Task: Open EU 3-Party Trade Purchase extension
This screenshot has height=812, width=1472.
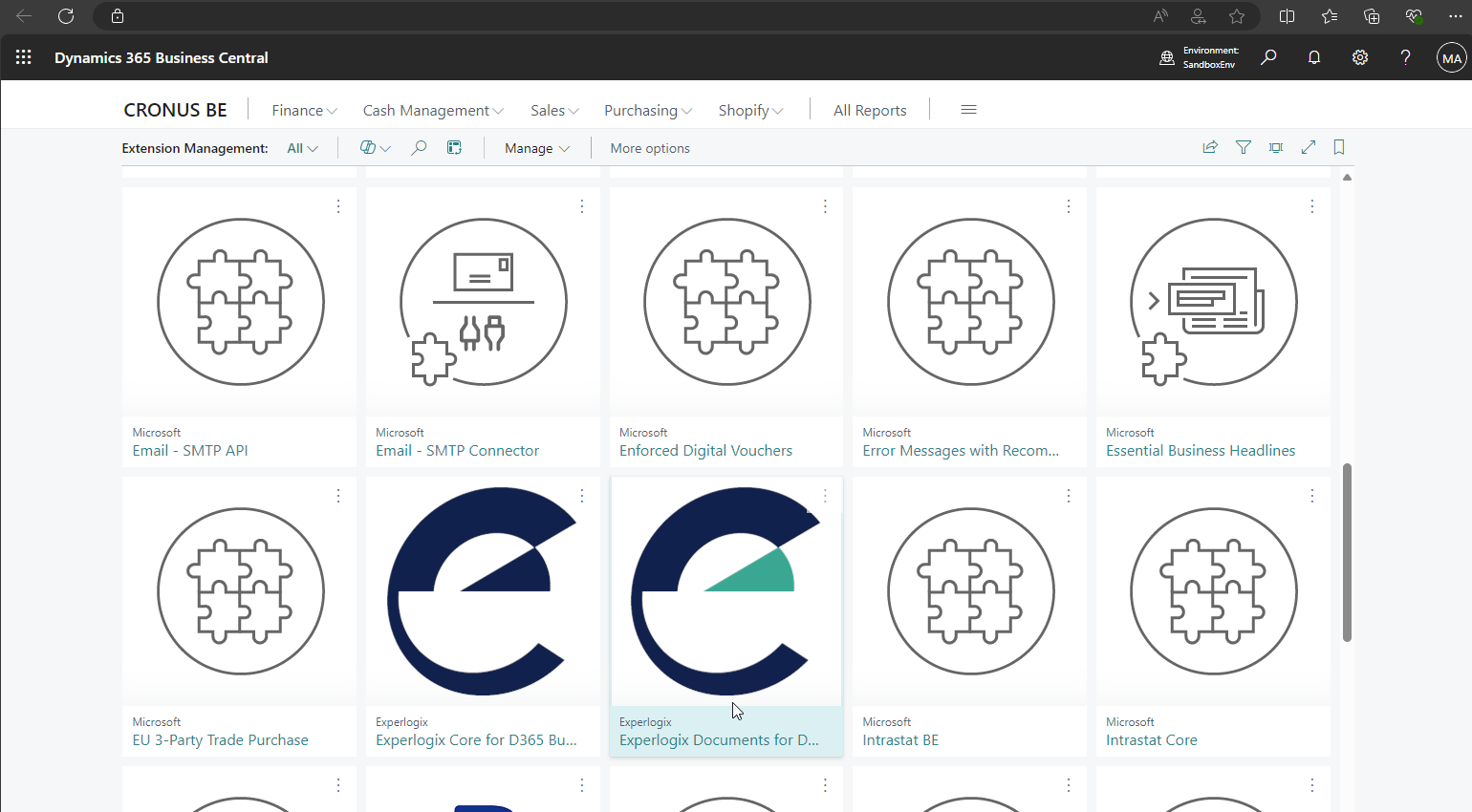Action: (220, 740)
